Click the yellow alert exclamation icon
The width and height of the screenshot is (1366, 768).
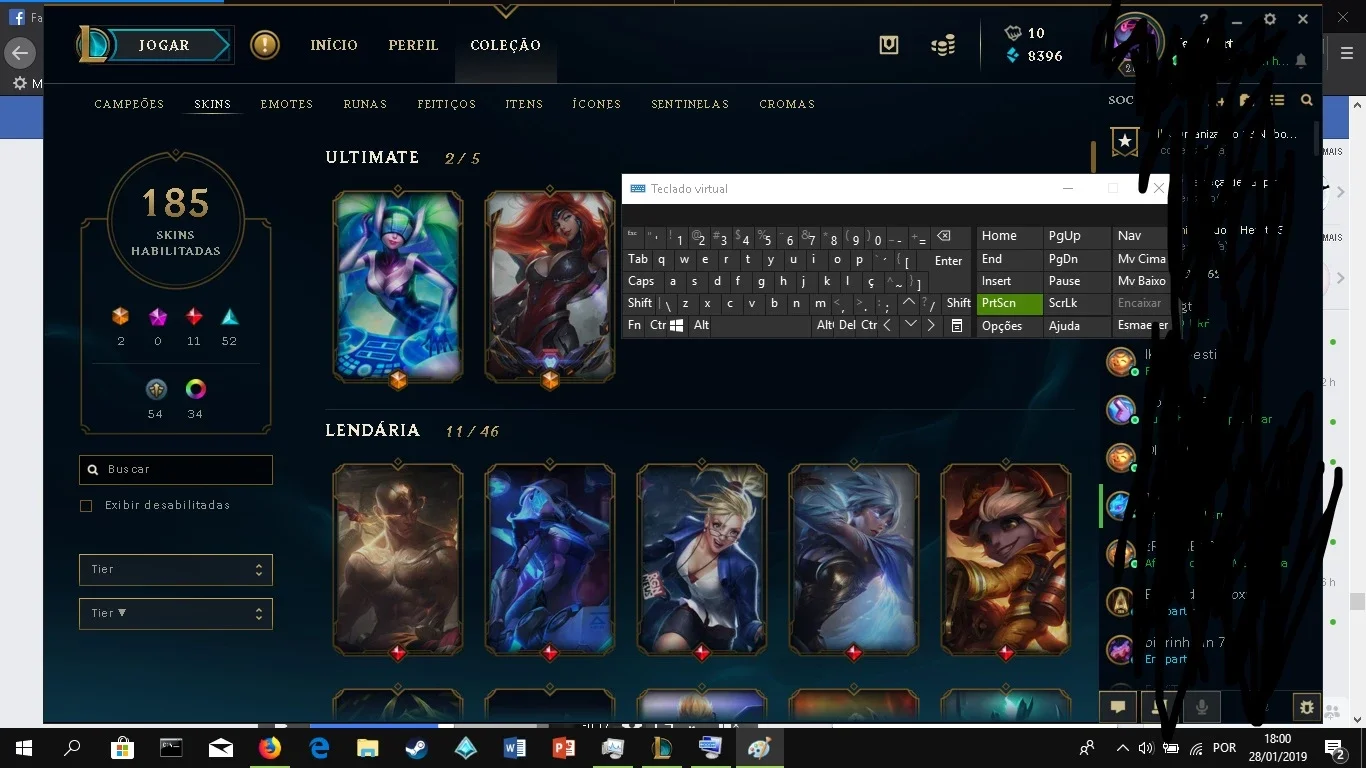tap(265, 45)
